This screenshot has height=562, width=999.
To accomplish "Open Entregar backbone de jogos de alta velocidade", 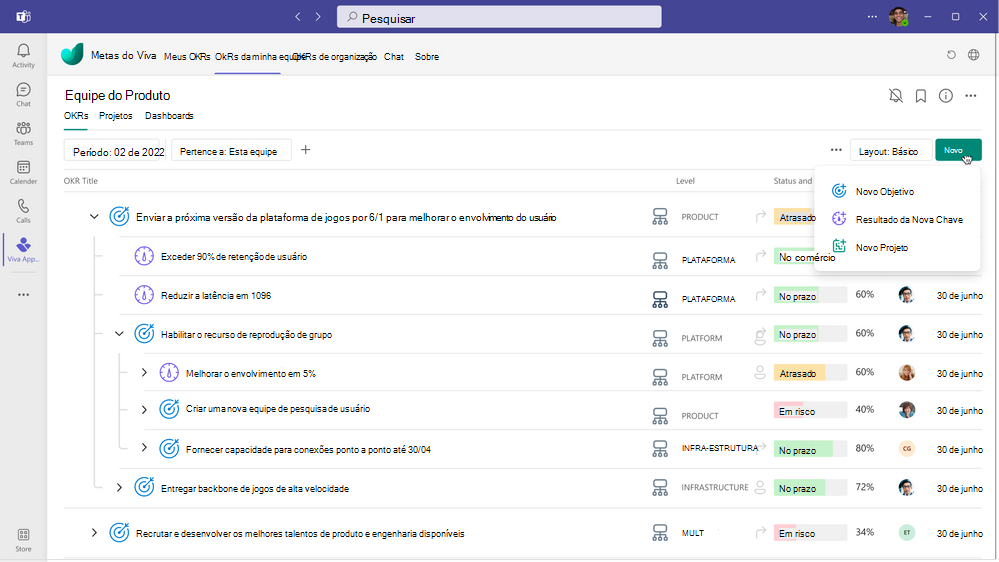I will pyautogui.click(x=255, y=489).
